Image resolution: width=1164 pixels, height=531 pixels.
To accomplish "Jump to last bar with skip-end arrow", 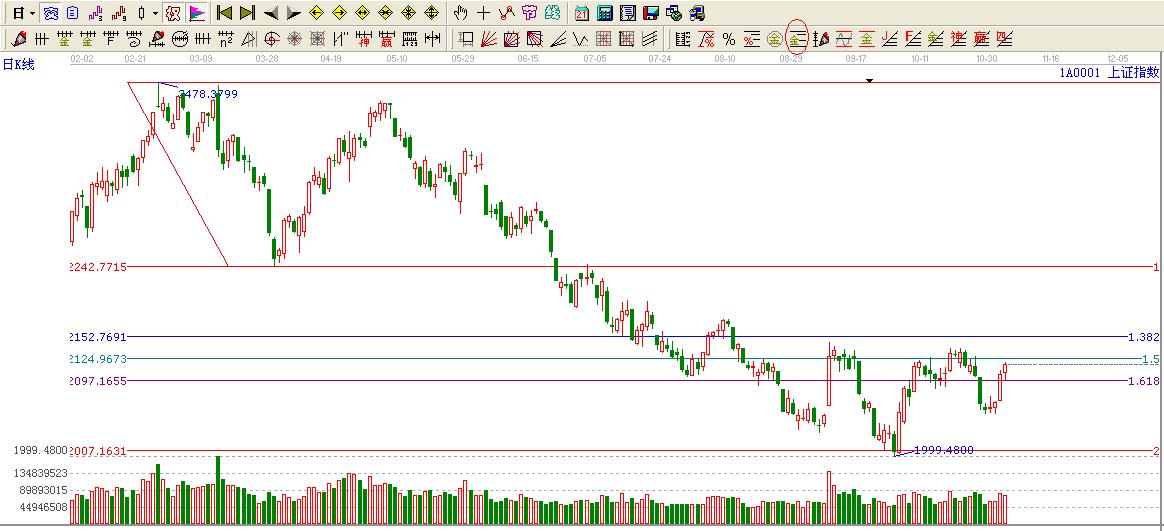I will (x=247, y=13).
